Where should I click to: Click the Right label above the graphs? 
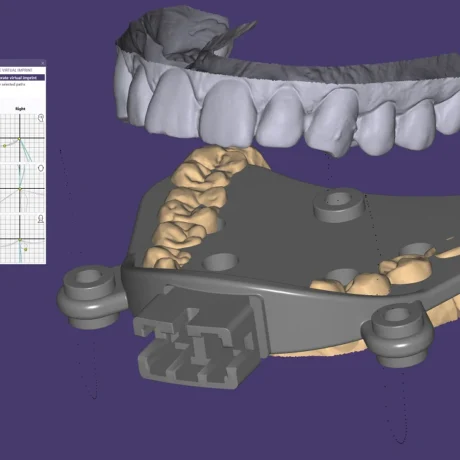(20, 109)
